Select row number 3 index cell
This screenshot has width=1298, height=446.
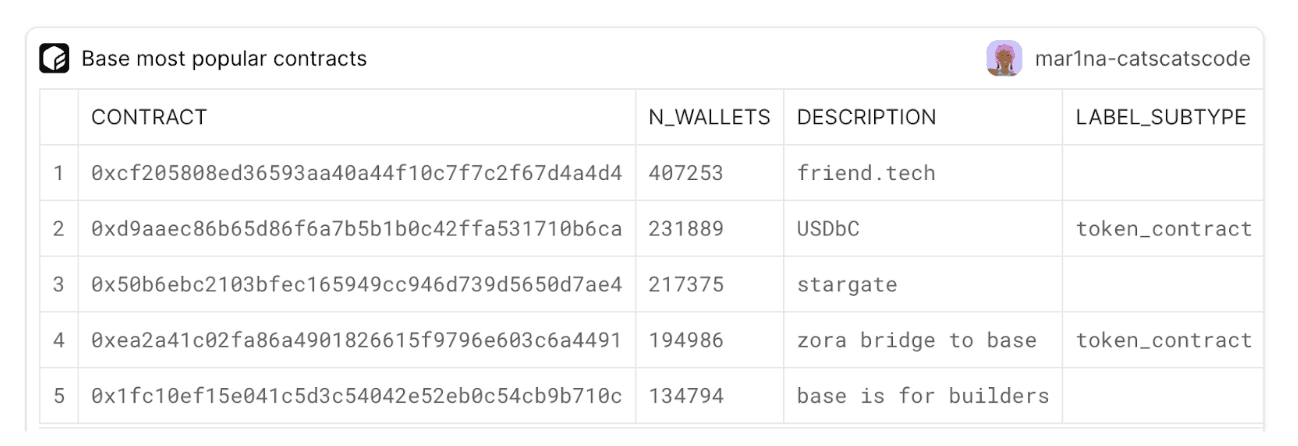(59, 285)
